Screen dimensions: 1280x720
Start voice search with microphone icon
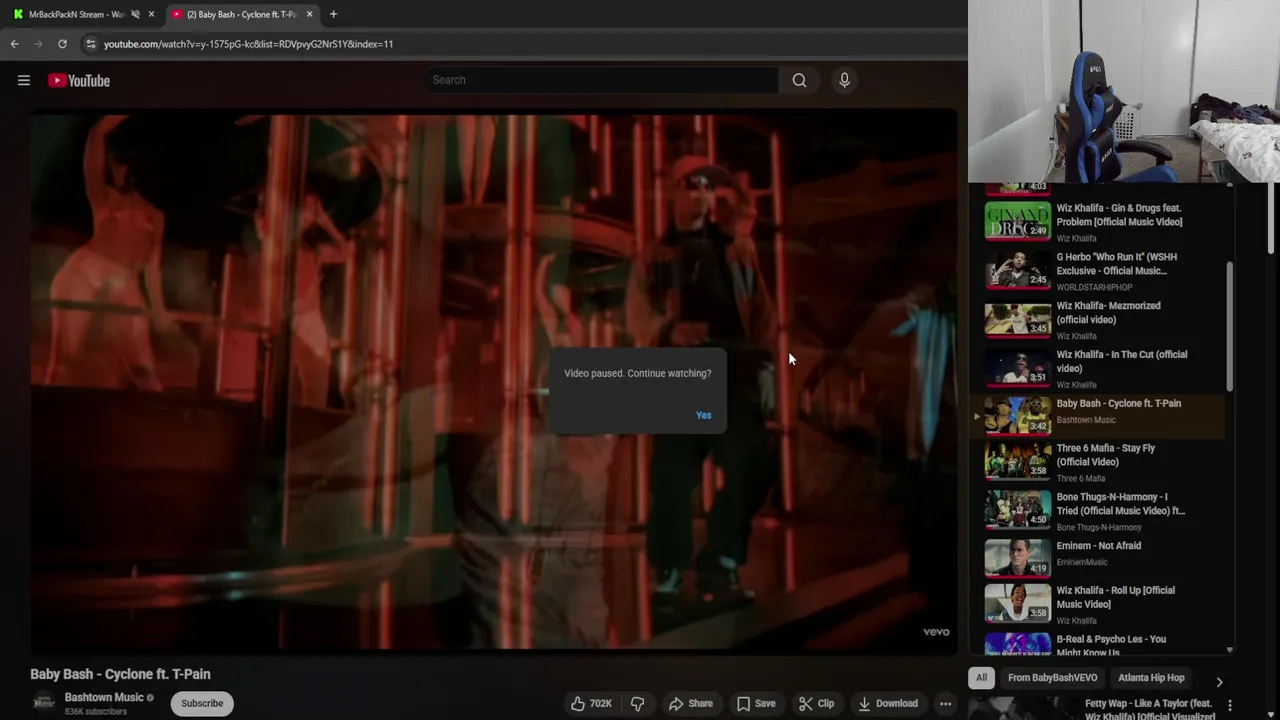tap(844, 80)
